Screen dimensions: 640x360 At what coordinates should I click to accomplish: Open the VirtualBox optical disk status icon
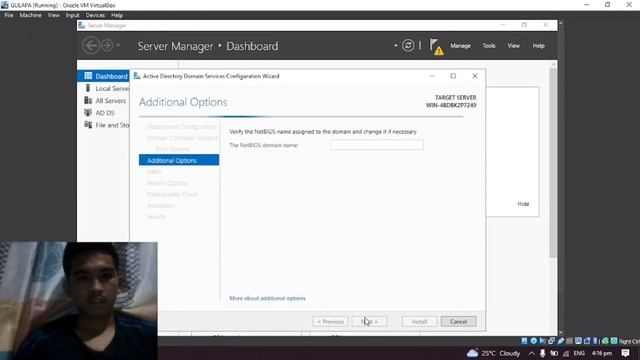pyautogui.click(x=534, y=341)
